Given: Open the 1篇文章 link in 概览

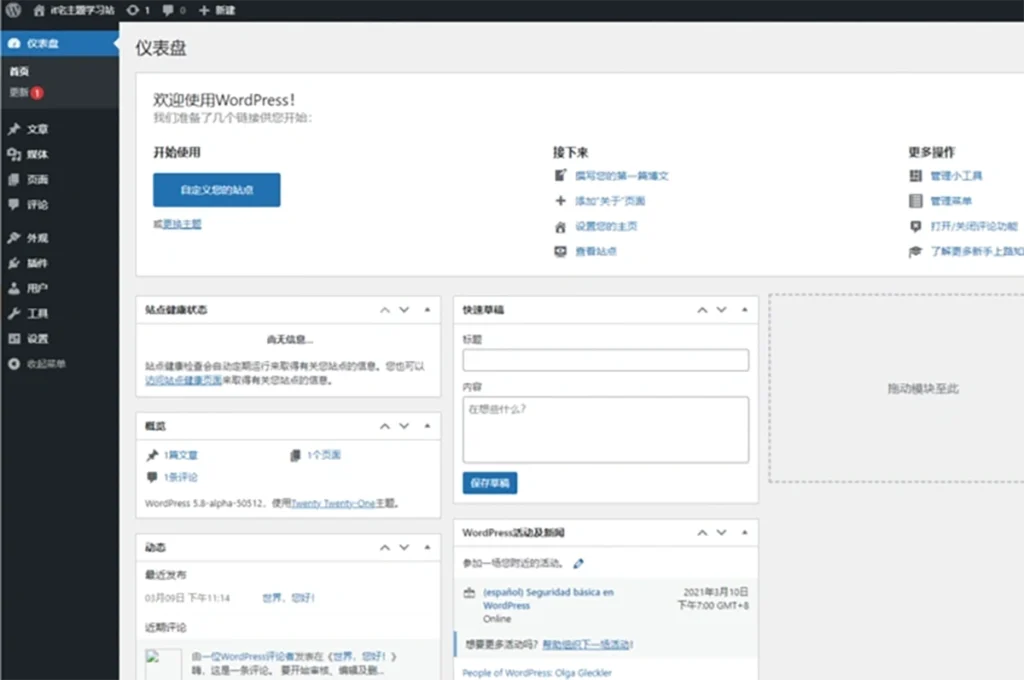Looking at the screenshot, I should coord(181,455).
